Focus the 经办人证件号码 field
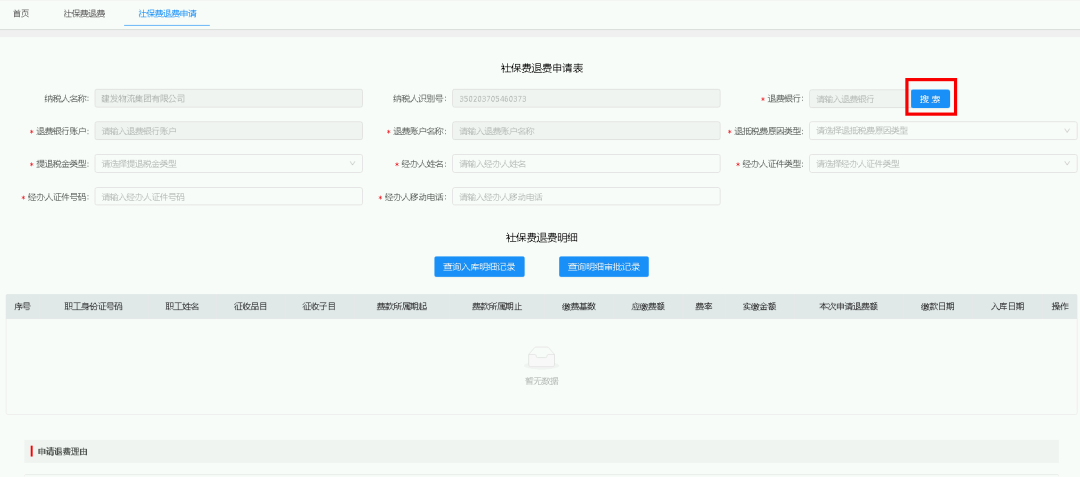The height and width of the screenshot is (477, 1080). click(x=229, y=197)
